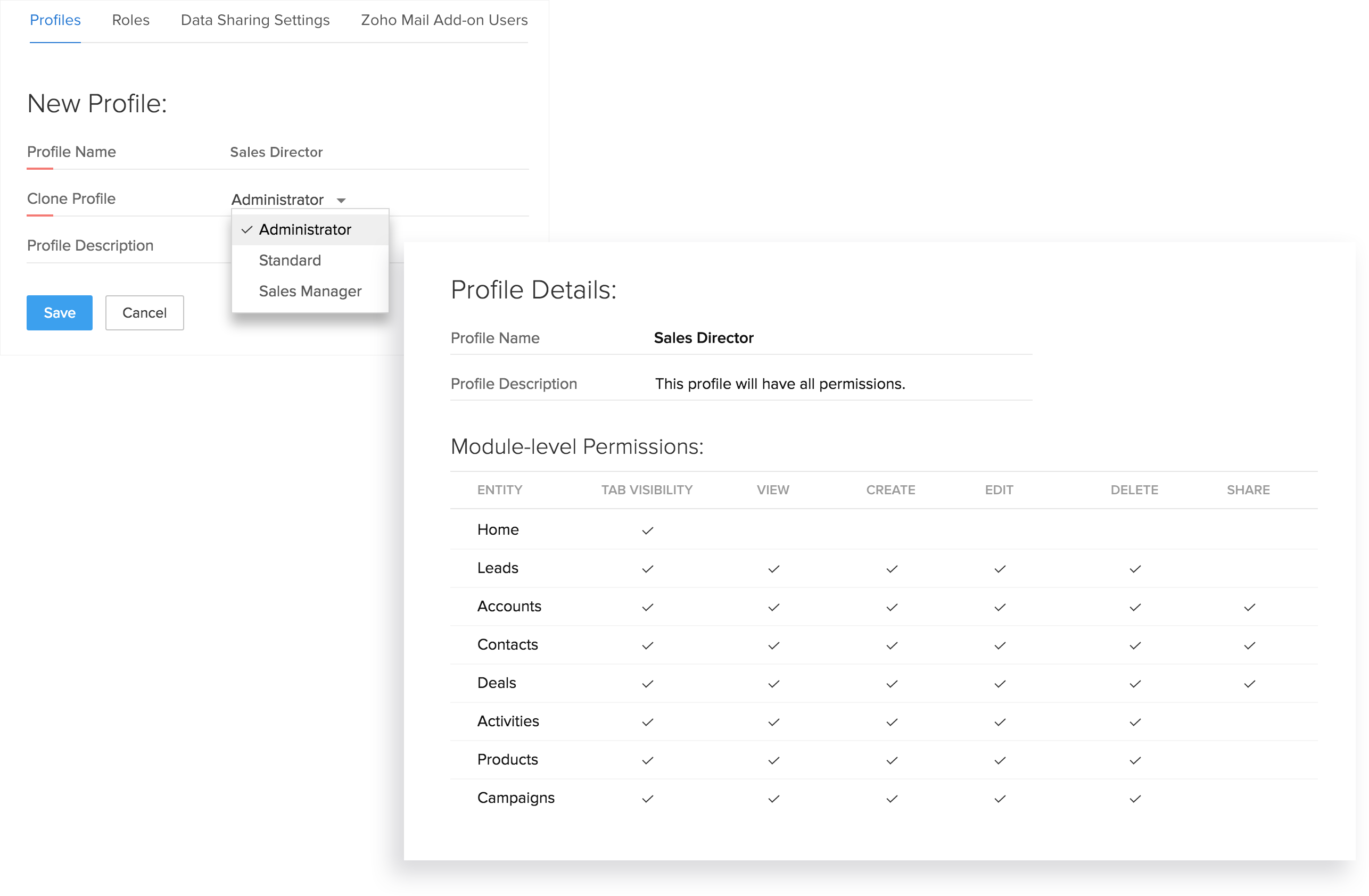Toggle Contacts create permission checkmark
1369x896 pixels.
(892, 645)
